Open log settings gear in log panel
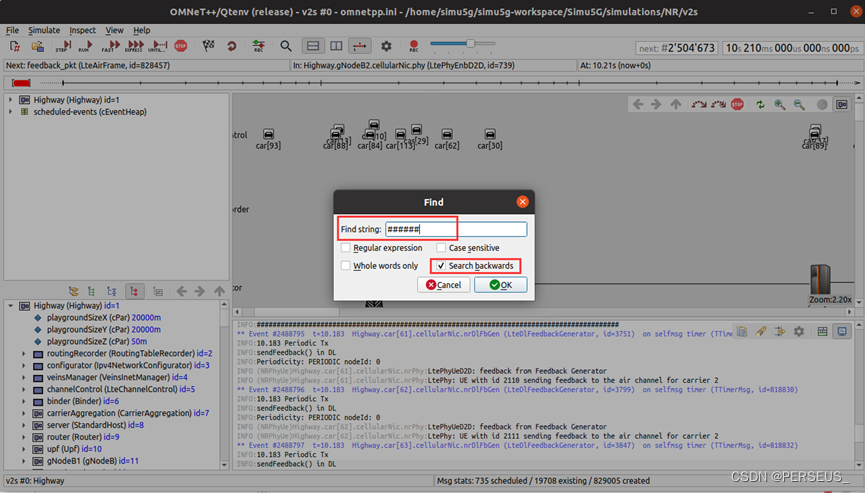 (x=799, y=331)
